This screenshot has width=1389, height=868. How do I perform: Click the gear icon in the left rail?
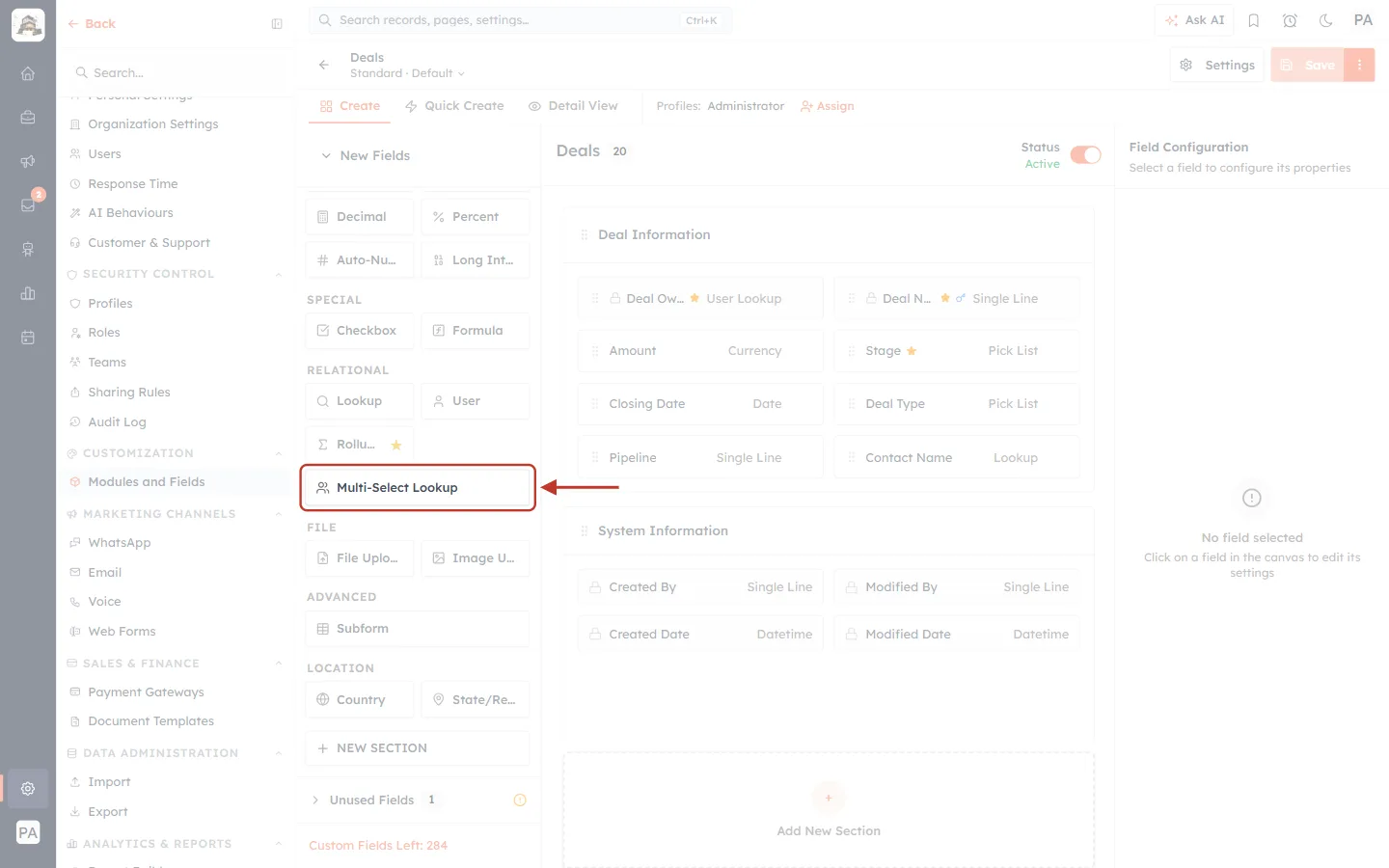pyautogui.click(x=28, y=788)
